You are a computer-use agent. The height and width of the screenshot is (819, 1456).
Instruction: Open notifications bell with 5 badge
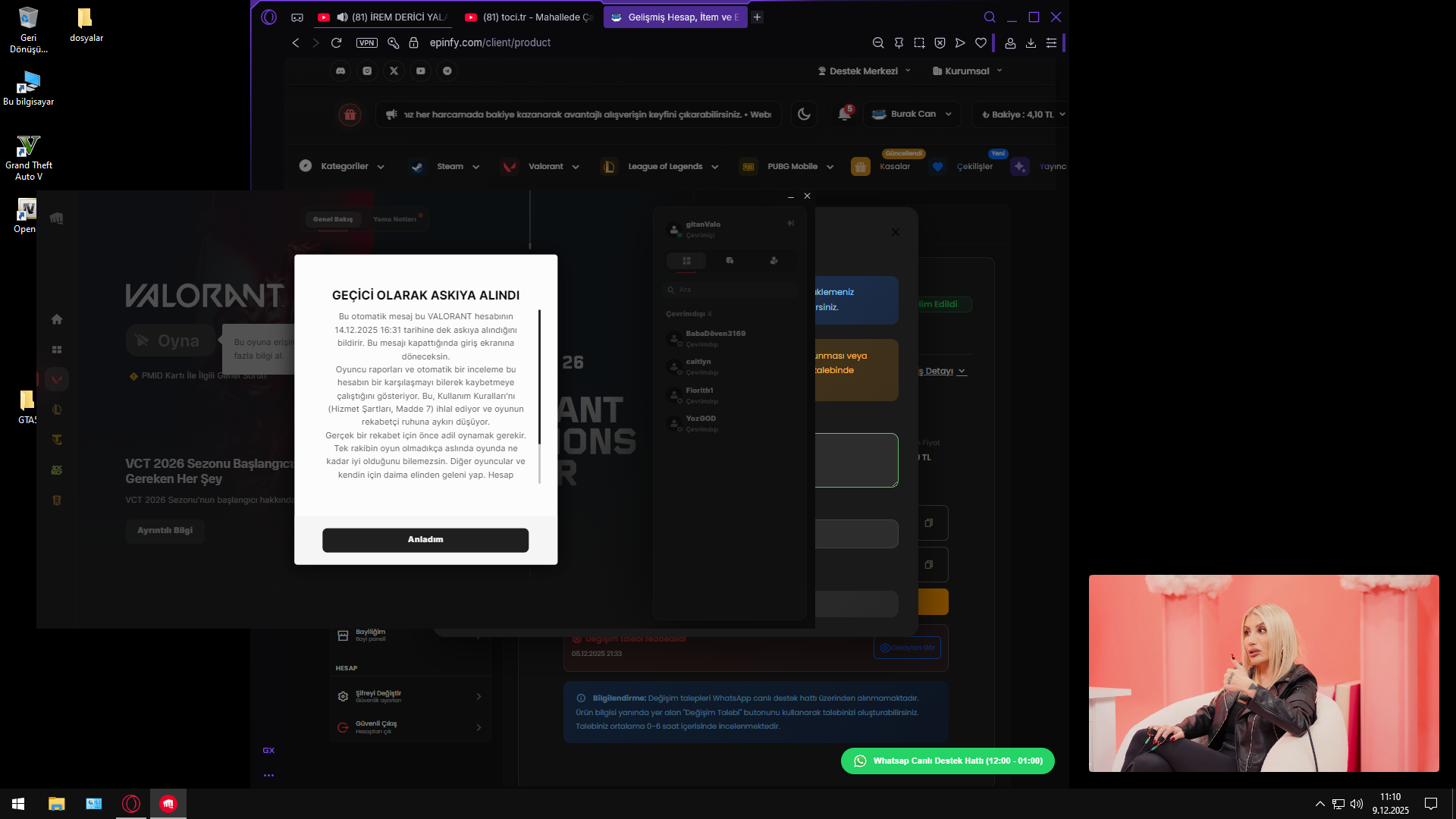click(x=844, y=115)
